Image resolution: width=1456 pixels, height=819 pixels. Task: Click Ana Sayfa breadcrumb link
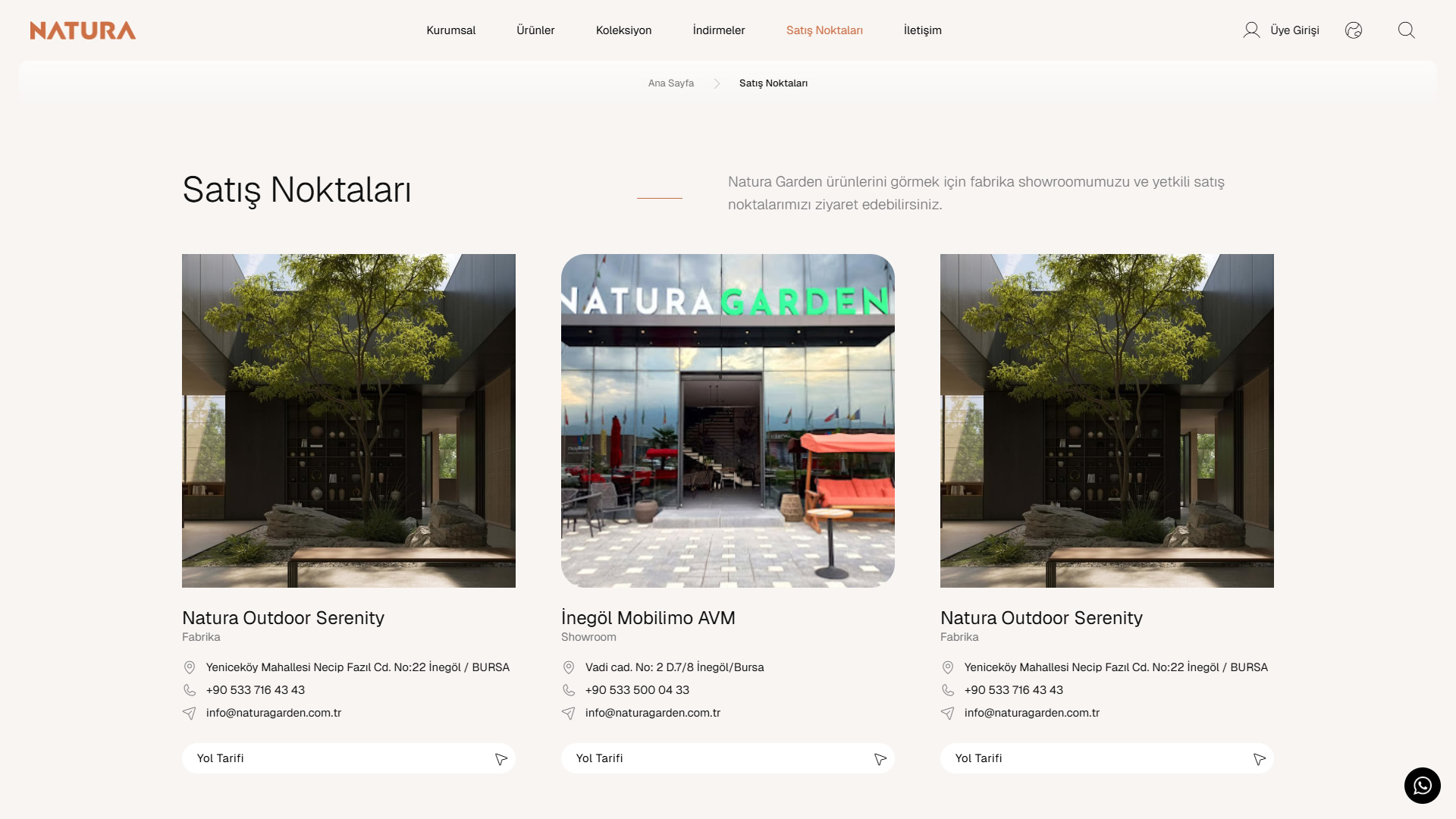coord(670,83)
